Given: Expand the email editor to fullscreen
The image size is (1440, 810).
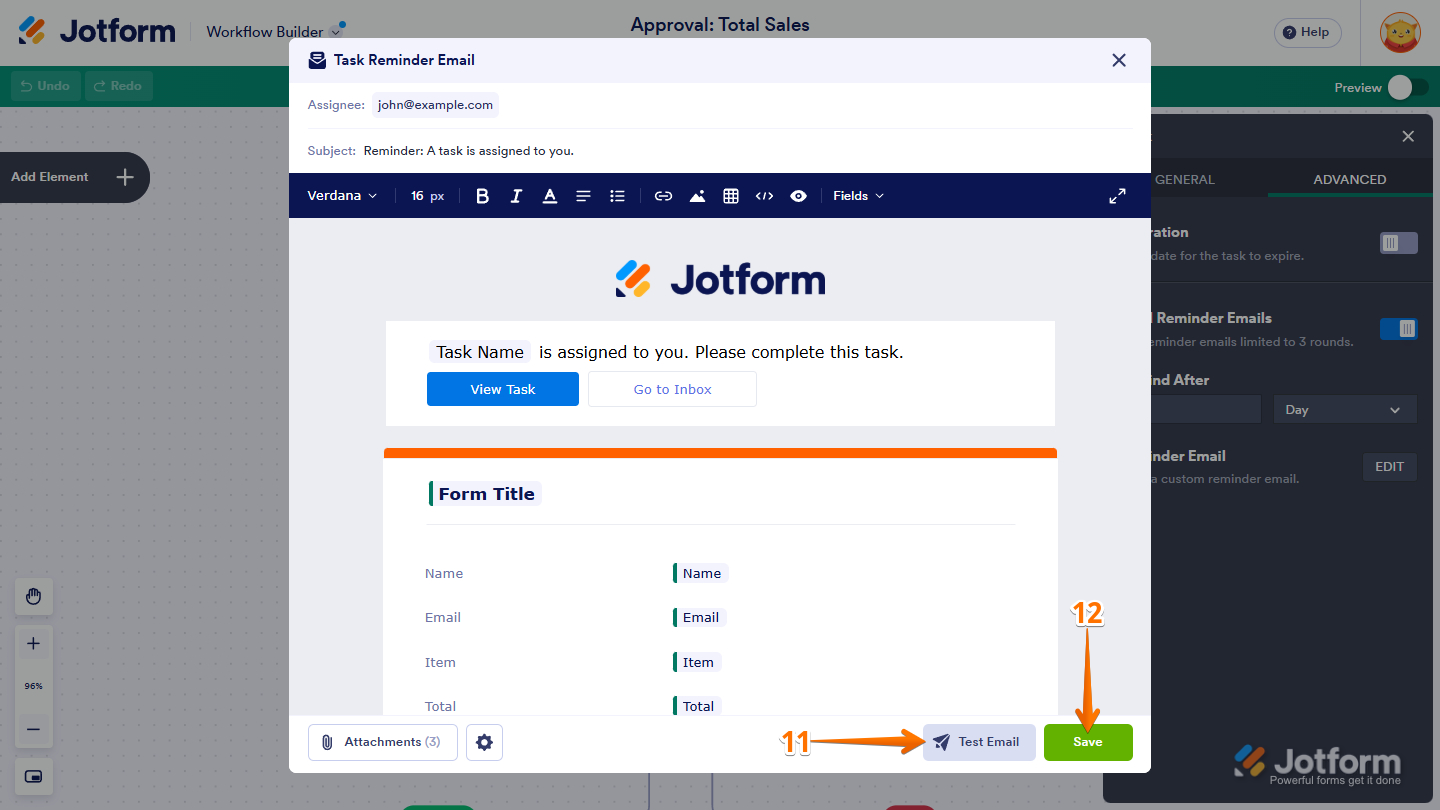Looking at the screenshot, I should (x=1118, y=196).
